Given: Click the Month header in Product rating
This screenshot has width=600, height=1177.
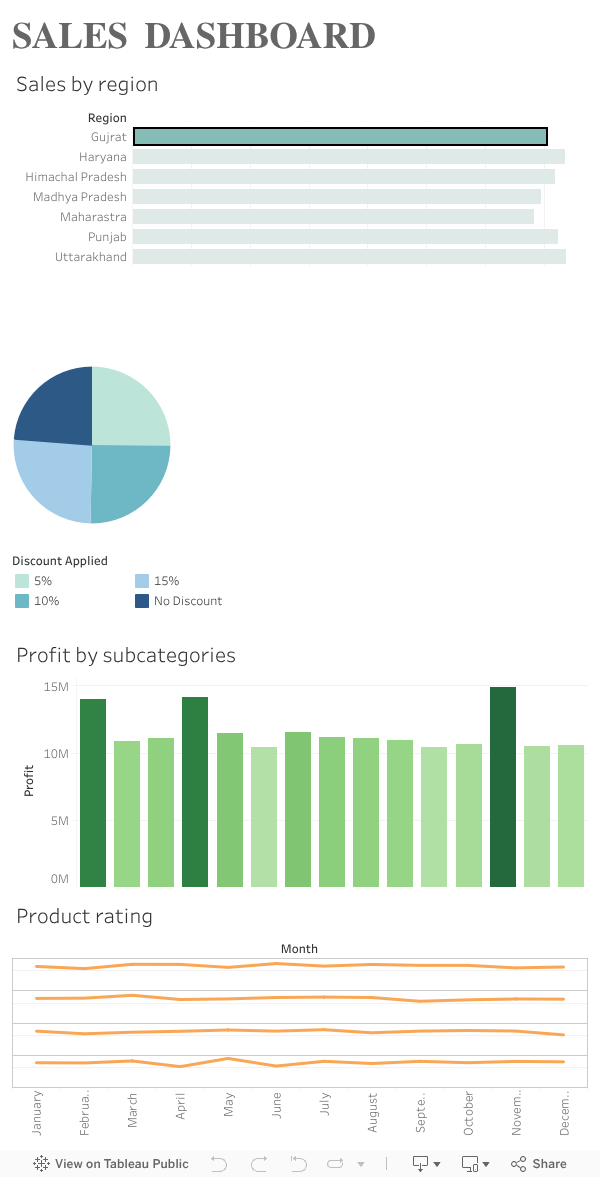Looking at the screenshot, I should click(x=299, y=949).
